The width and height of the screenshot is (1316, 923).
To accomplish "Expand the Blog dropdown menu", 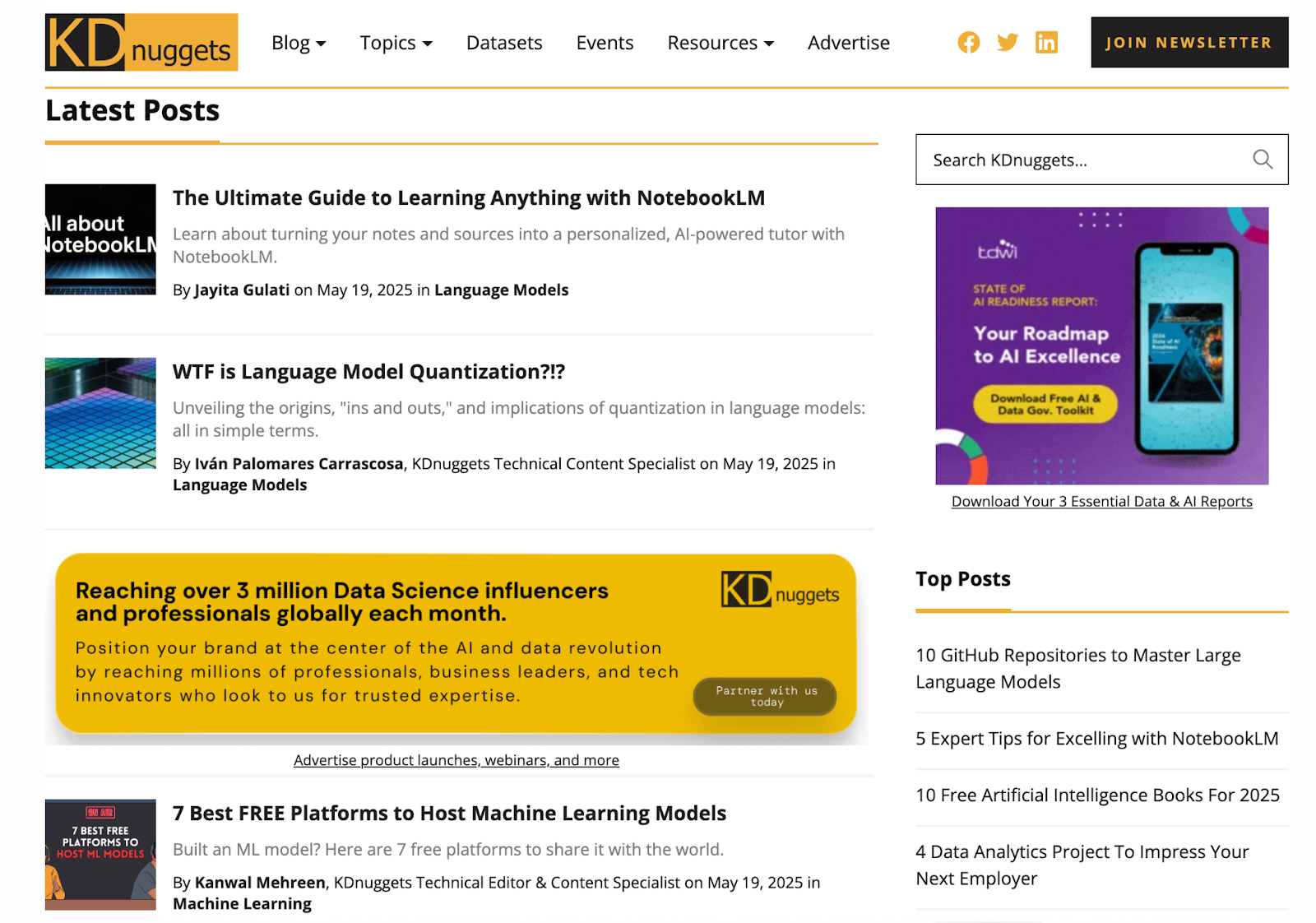I will [298, 43].
